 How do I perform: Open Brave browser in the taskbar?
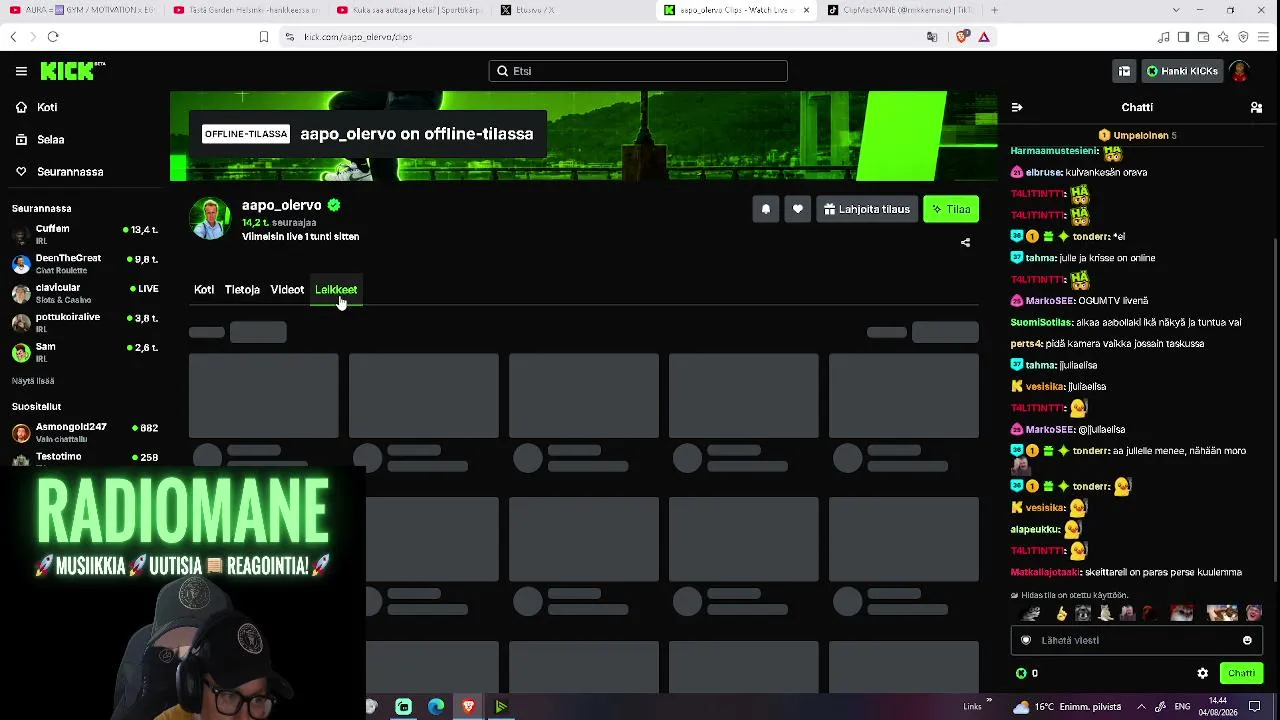pos(468,707)
